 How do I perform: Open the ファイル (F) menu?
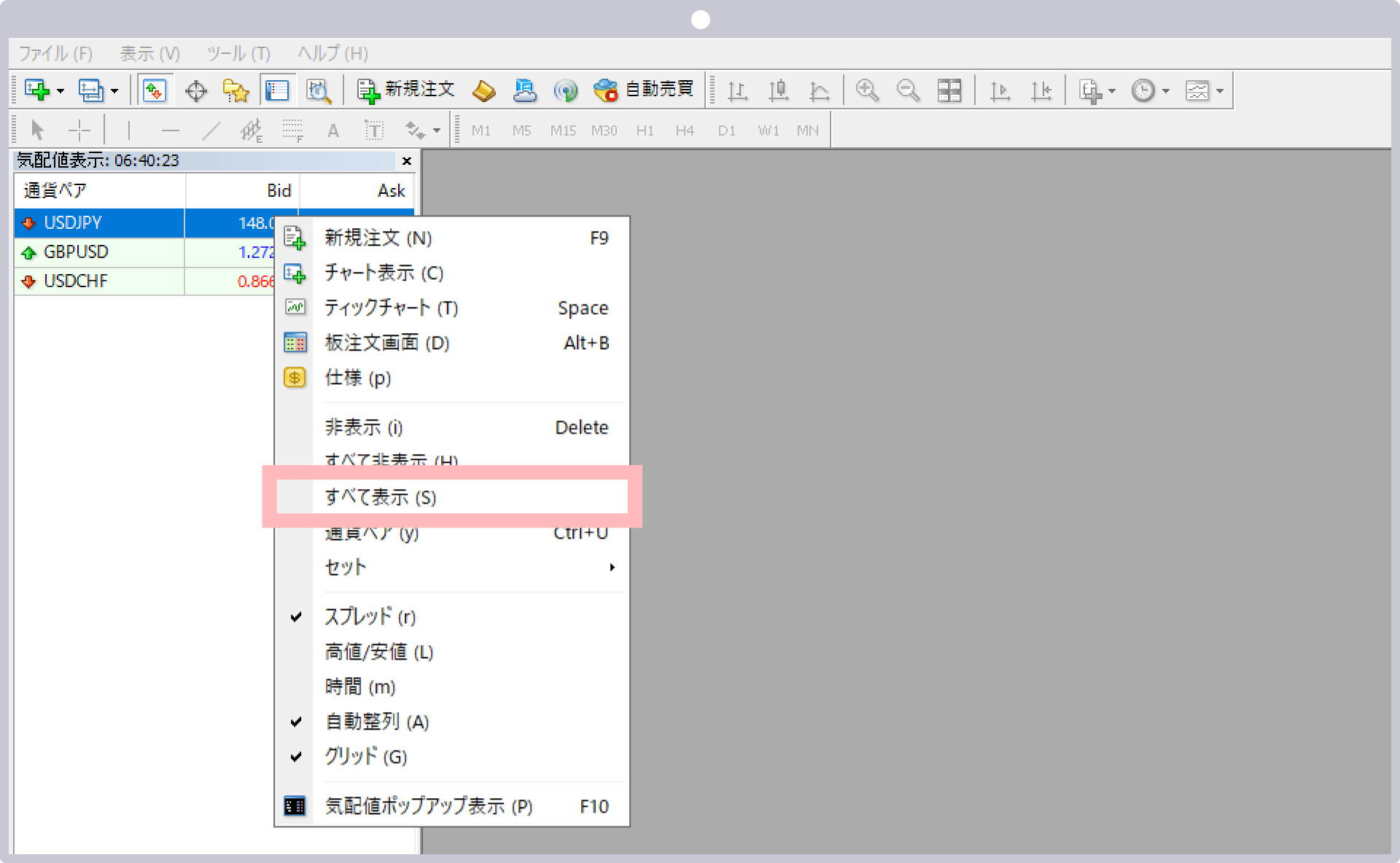[55, 53]
